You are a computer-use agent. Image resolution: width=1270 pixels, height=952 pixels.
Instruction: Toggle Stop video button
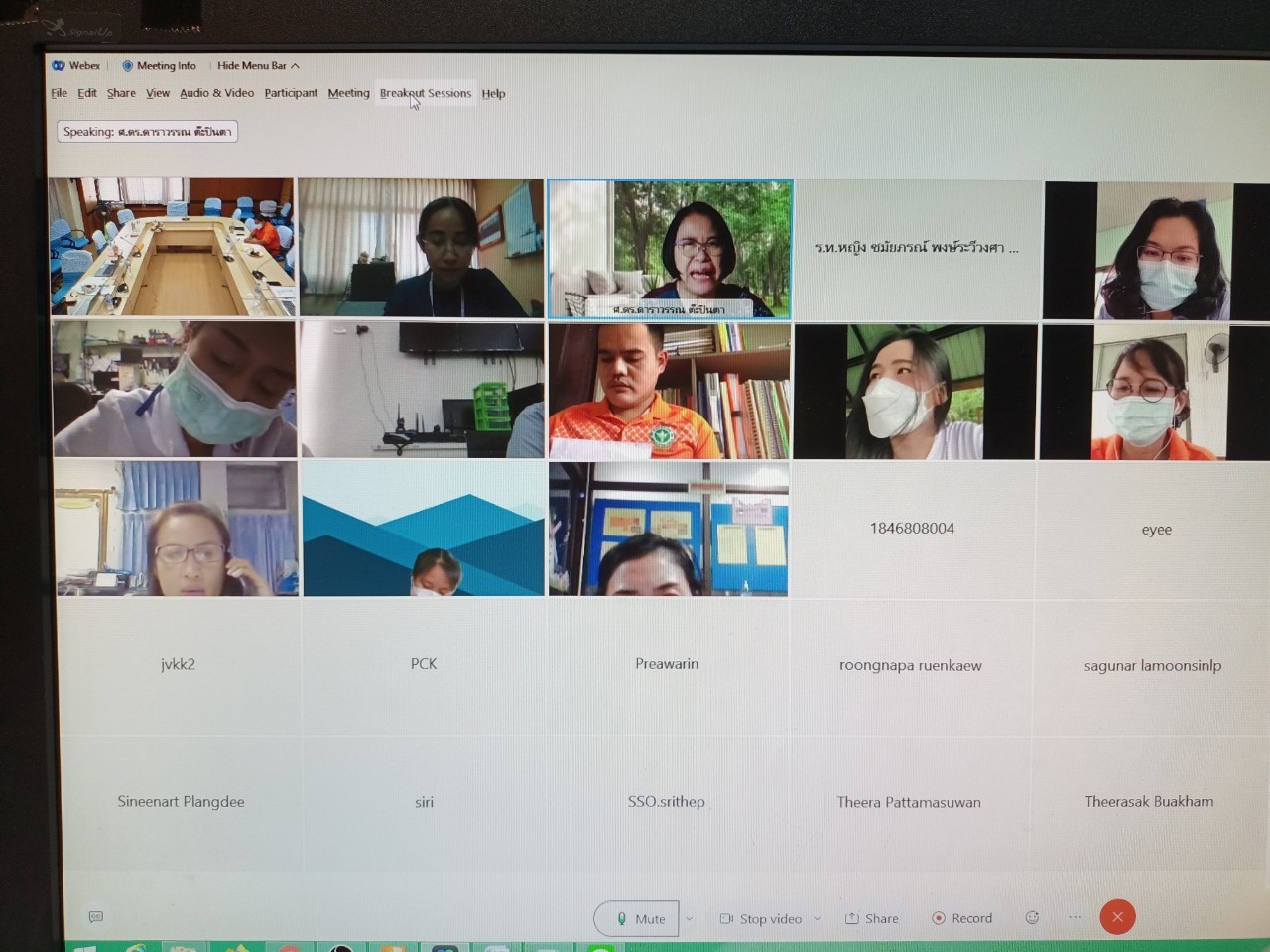[x=760, y=919]
